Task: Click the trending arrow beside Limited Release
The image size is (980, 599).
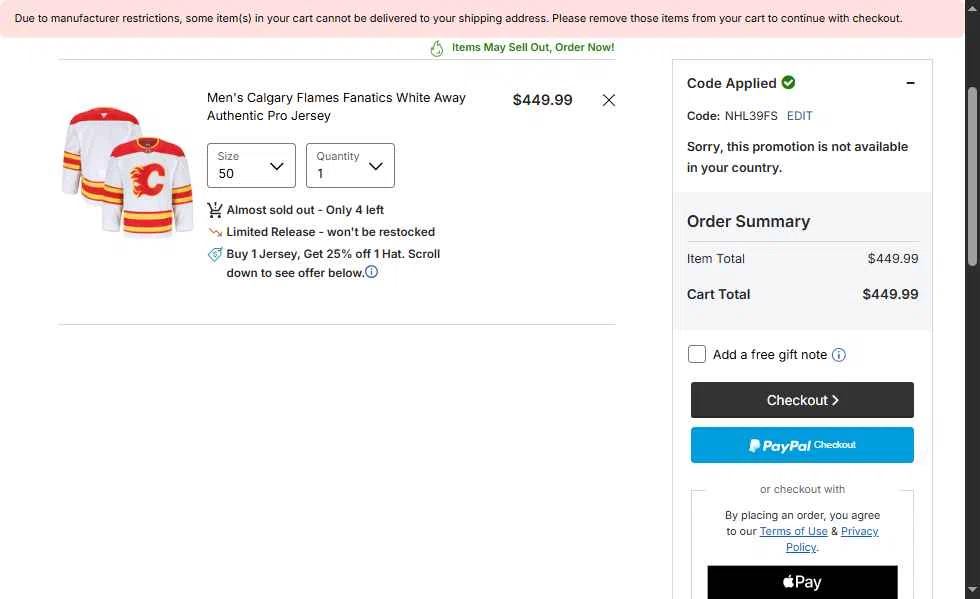Action: tap(215, 232)
